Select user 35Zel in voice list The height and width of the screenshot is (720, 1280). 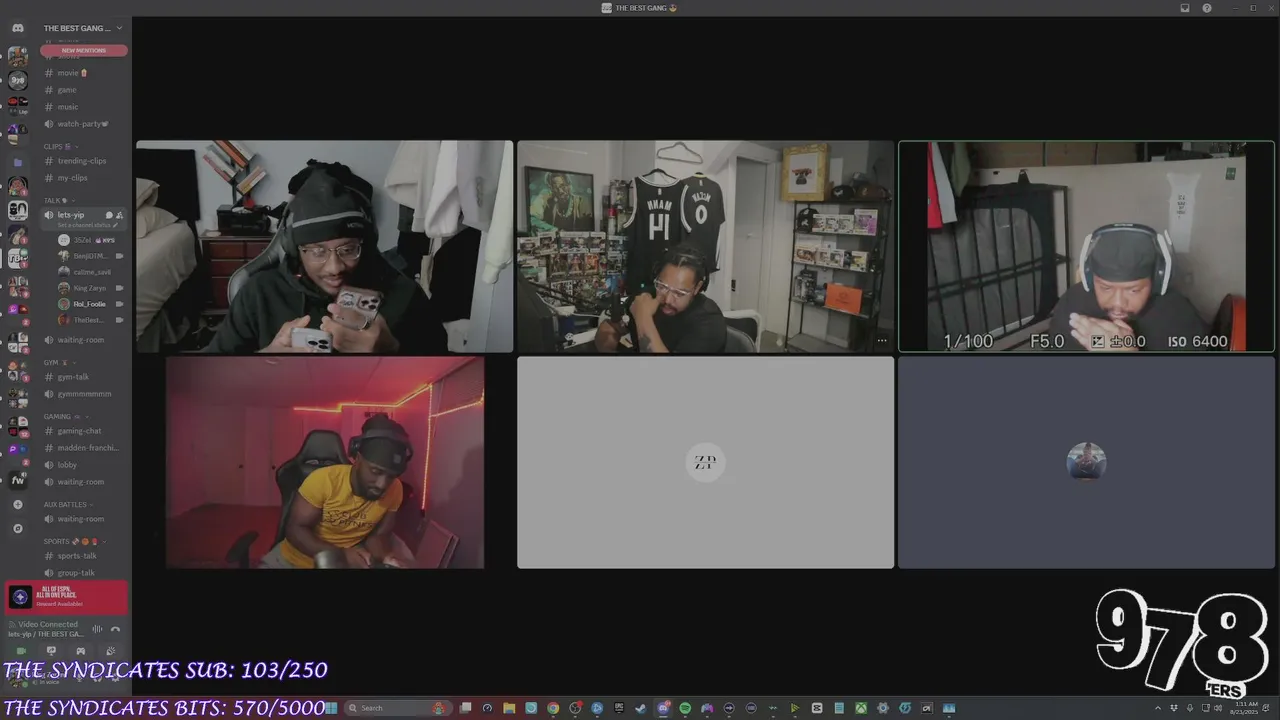point(91,240)
